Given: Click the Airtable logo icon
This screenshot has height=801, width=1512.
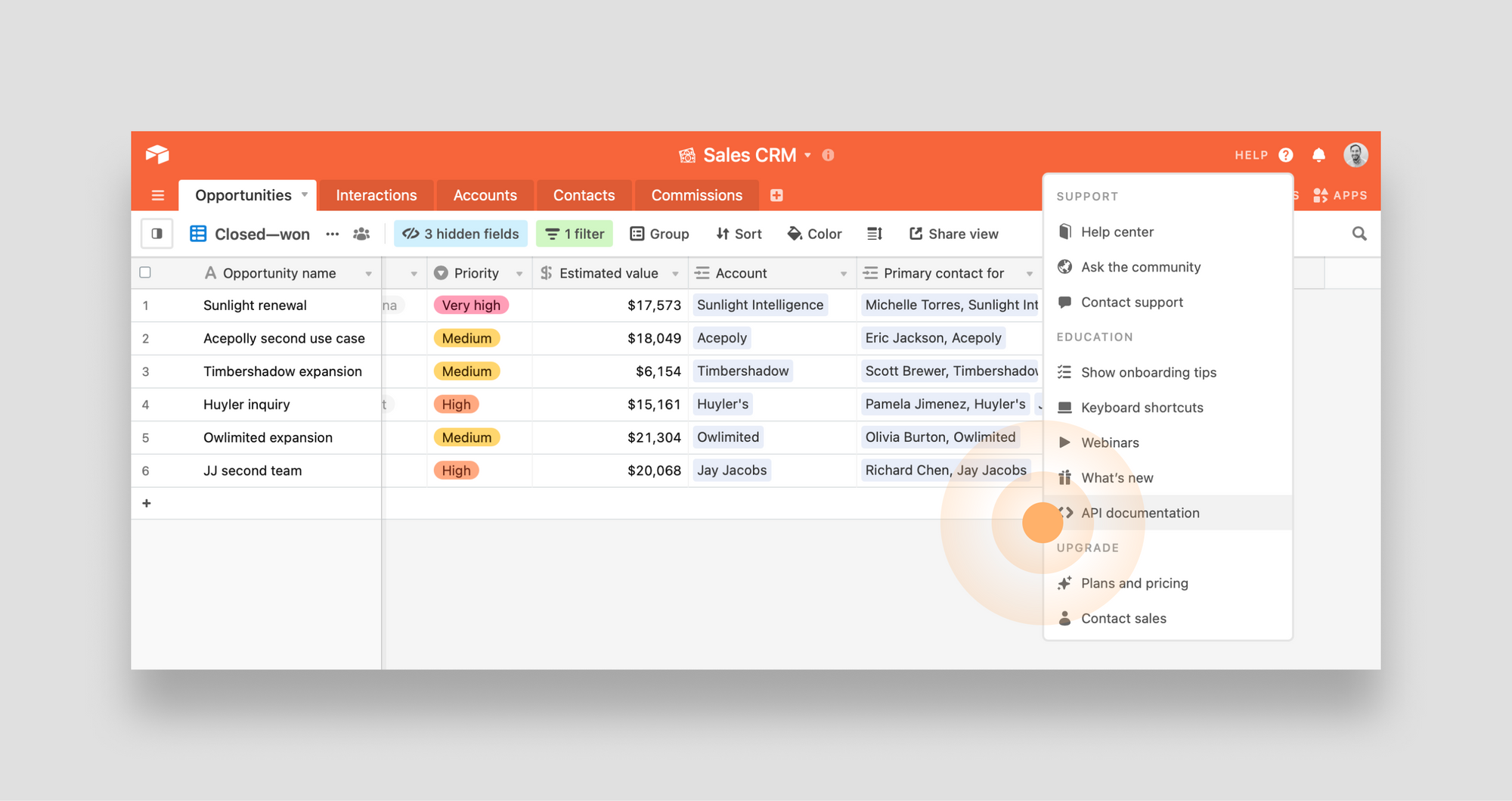Looking at the screenshot, I should [157, 154].
